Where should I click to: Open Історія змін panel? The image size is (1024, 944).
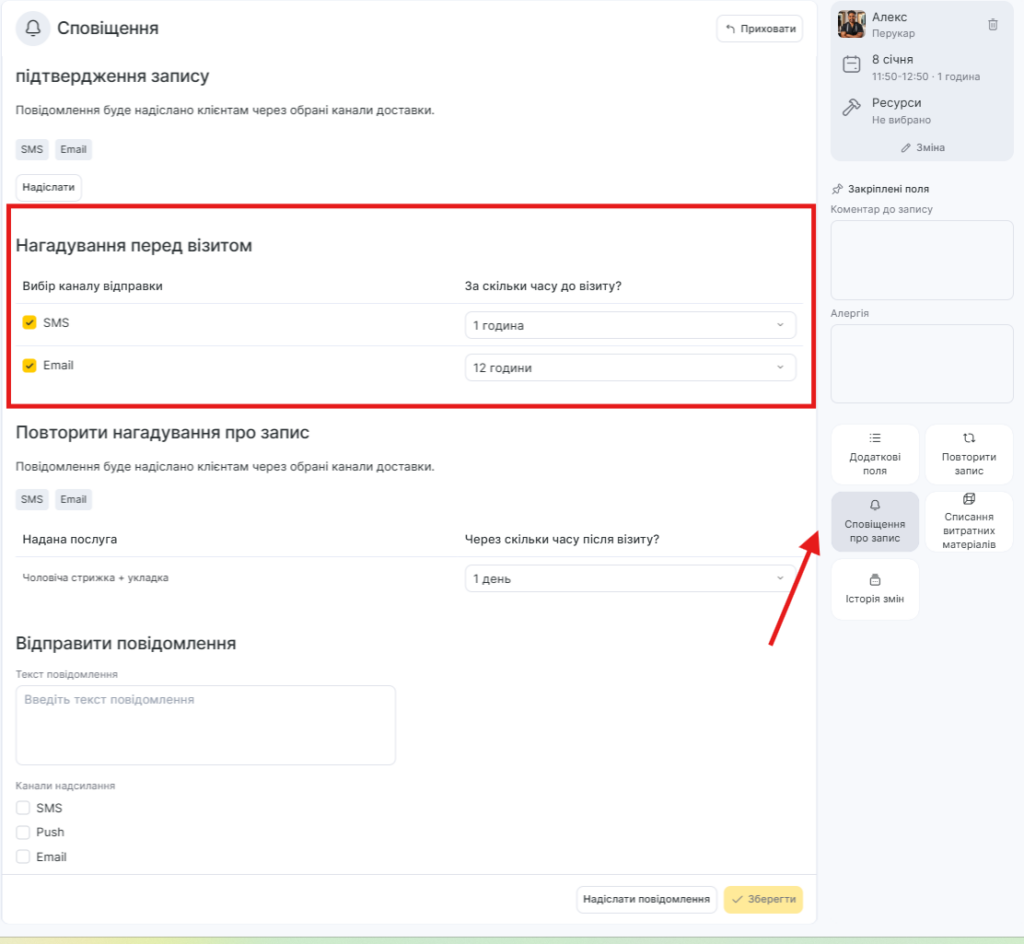click(874, 589)
